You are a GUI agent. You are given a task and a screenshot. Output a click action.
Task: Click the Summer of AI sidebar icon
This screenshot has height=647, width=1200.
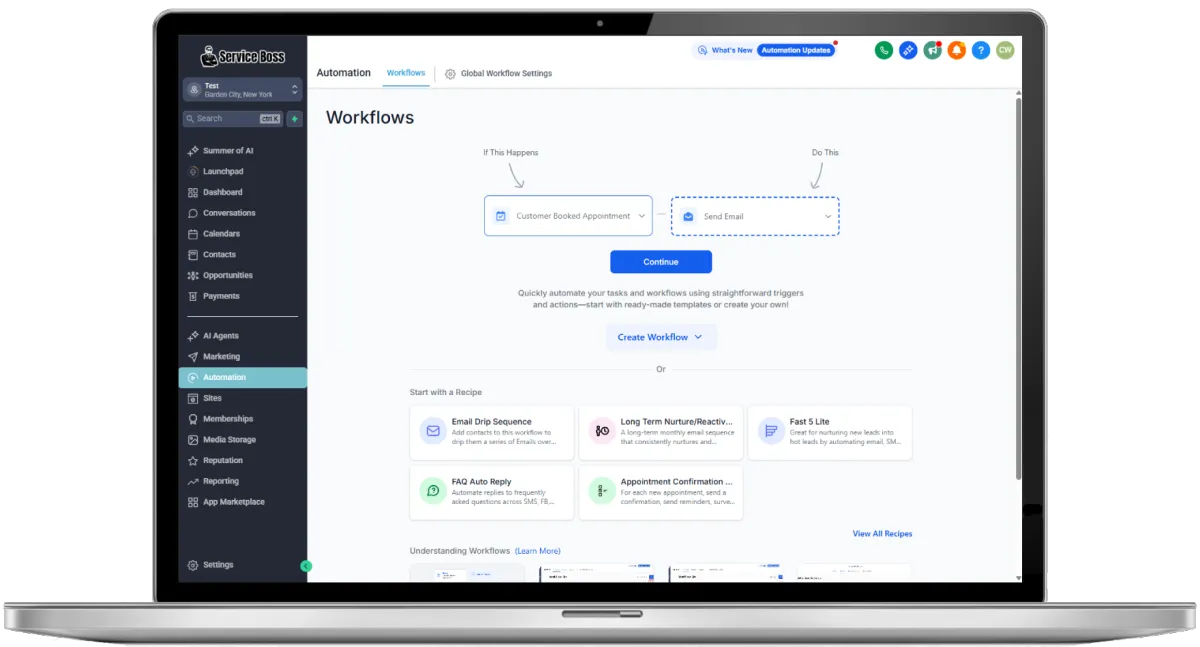pyautogui.click(x=193, y=151)
